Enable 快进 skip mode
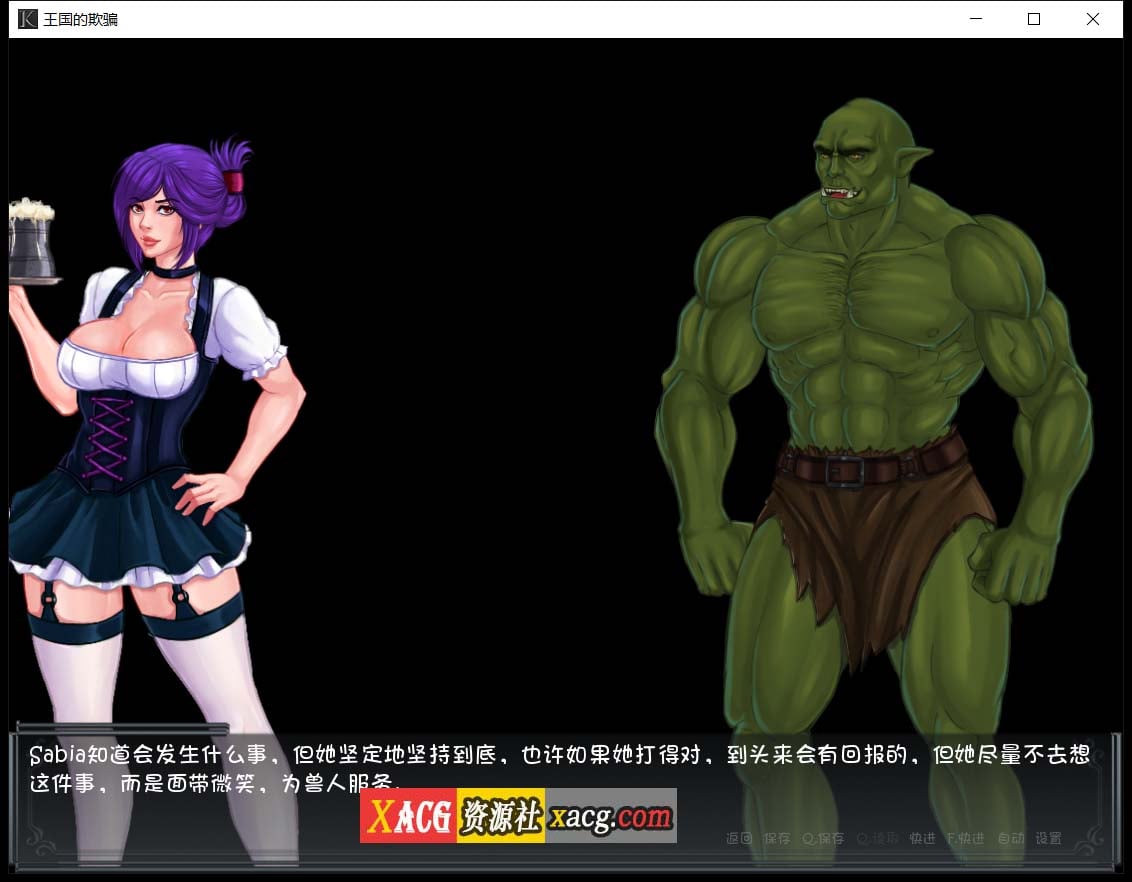 coord(925,838)
